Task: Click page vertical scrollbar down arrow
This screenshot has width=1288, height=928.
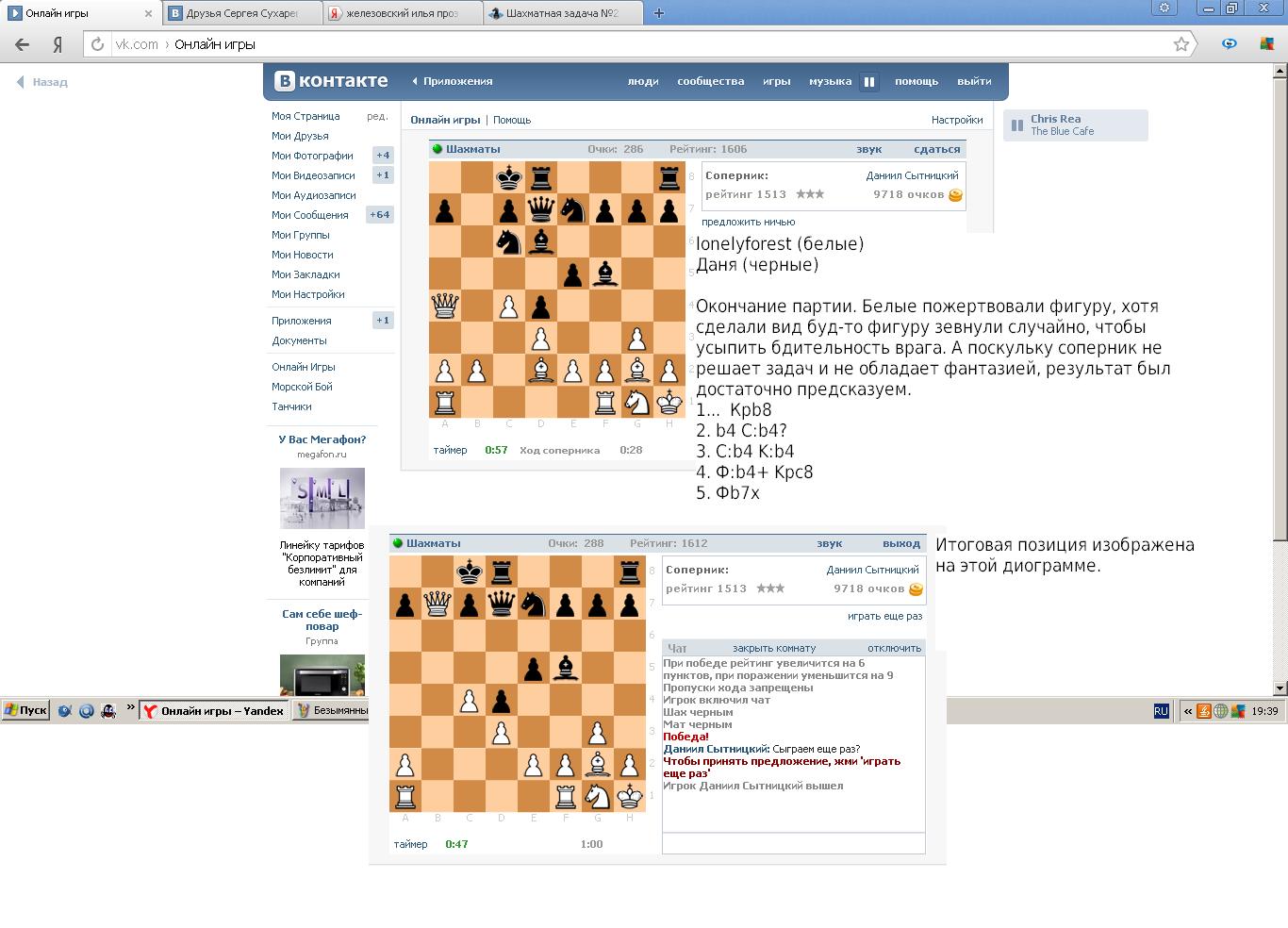Action: (x=1280, y=688)
